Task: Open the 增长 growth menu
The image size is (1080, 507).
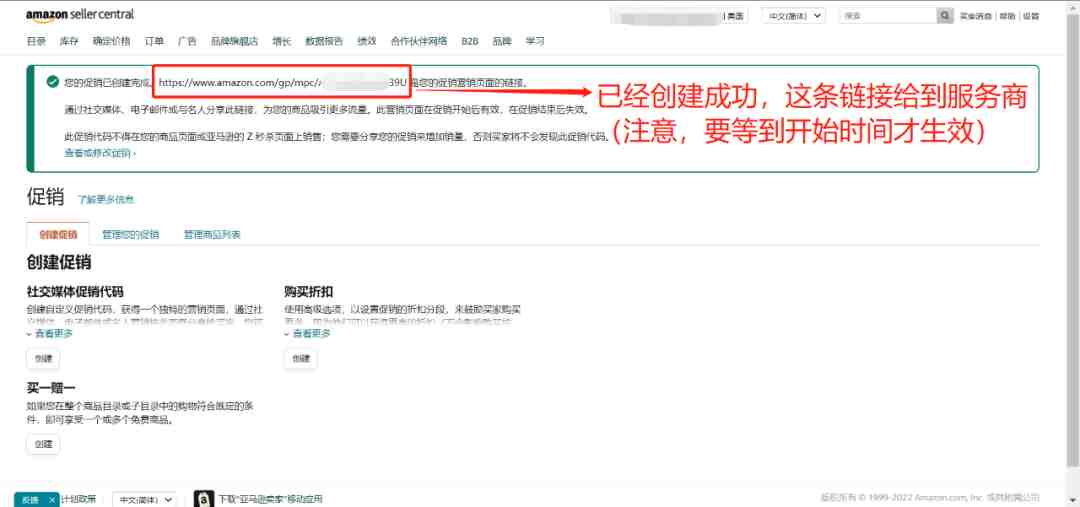Action: point(282,41)
